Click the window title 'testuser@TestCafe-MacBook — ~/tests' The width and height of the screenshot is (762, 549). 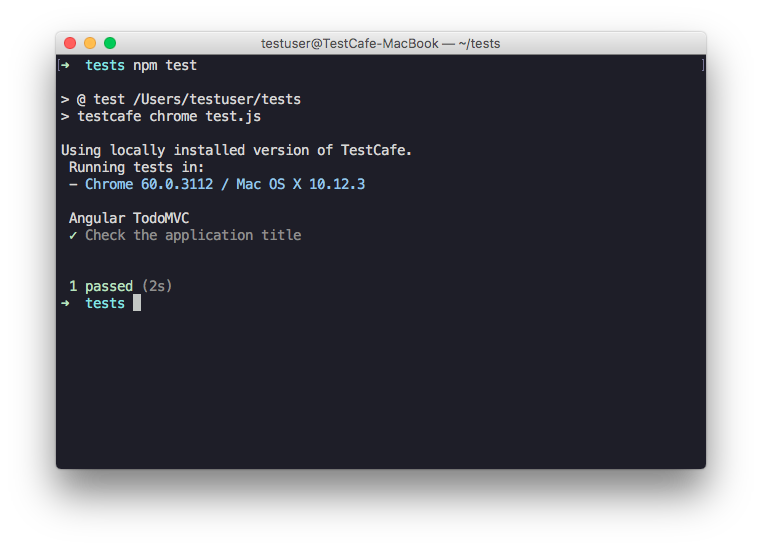(x=380, y=43)
